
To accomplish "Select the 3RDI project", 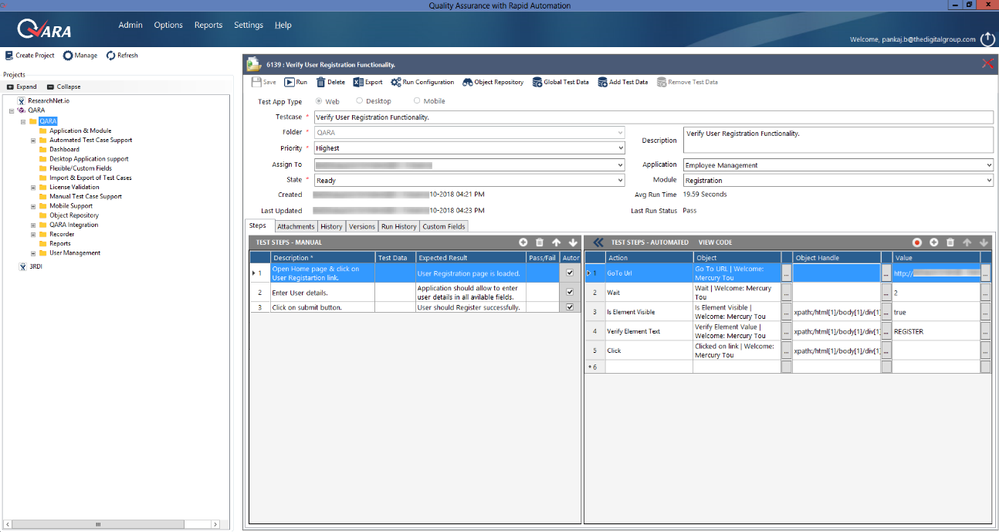I will [x=35, y=267].
